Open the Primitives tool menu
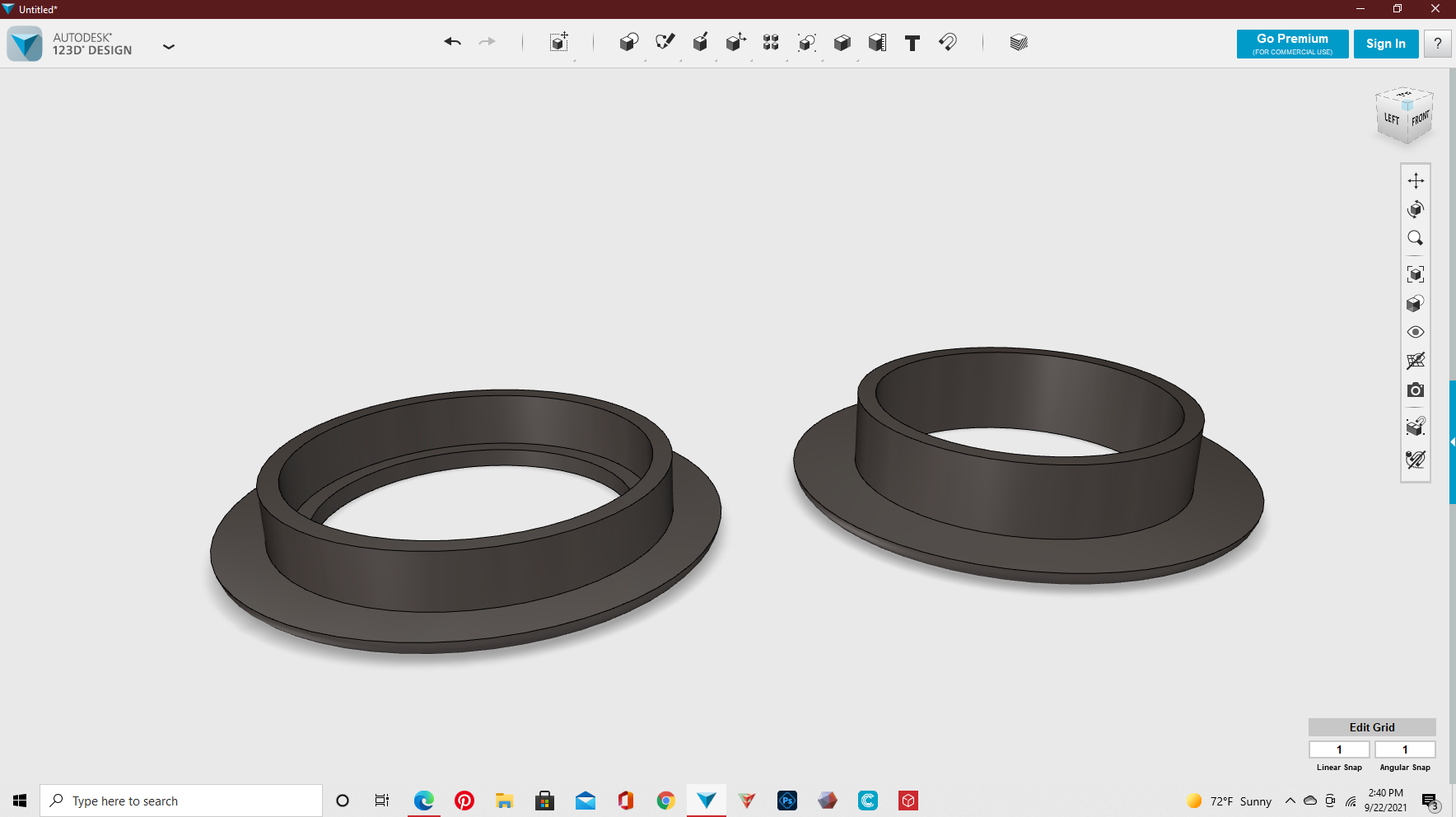This screenshot has width=1456, height=817. point(628,43)
